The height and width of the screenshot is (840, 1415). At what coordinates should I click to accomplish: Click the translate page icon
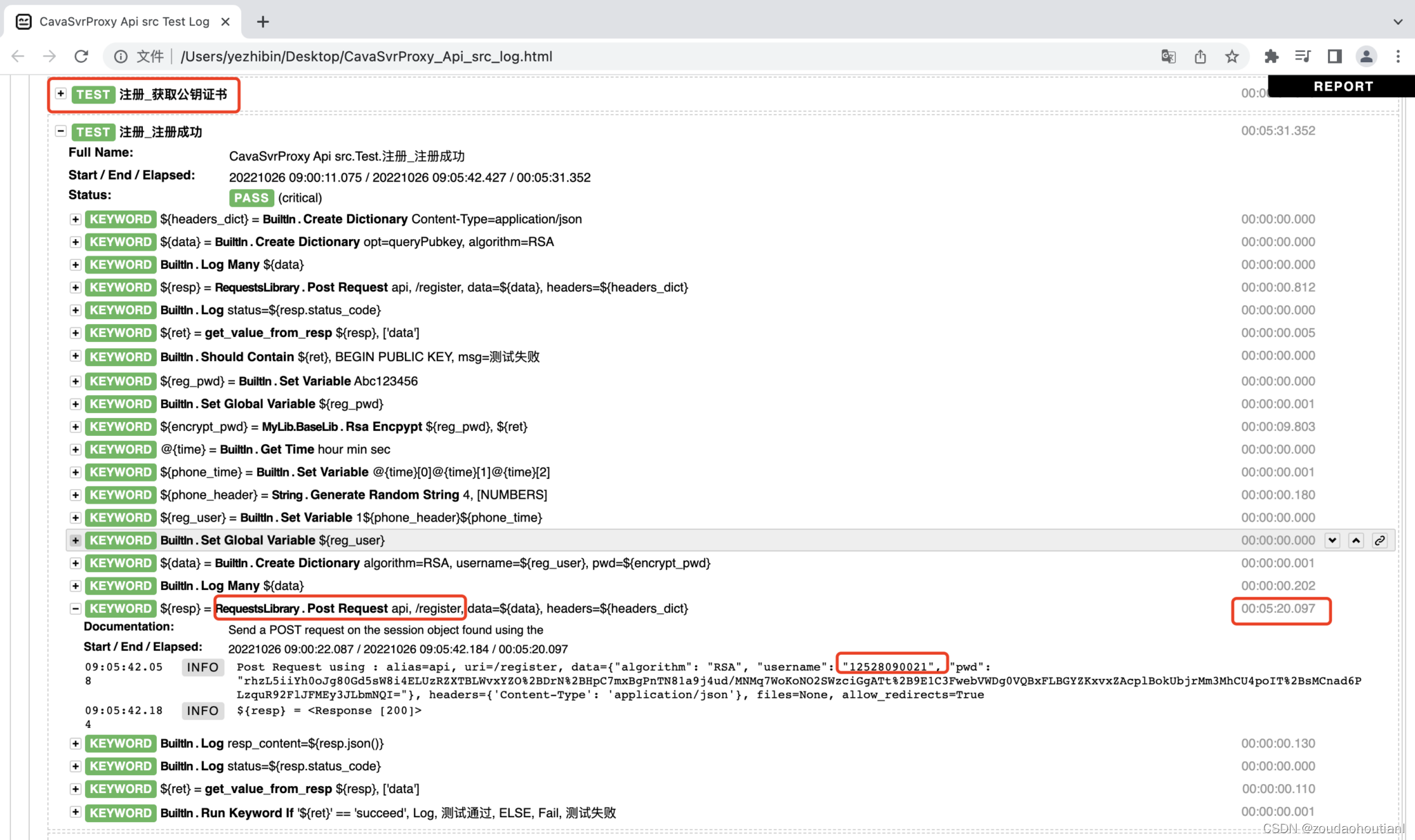[x=1168, y=57]
